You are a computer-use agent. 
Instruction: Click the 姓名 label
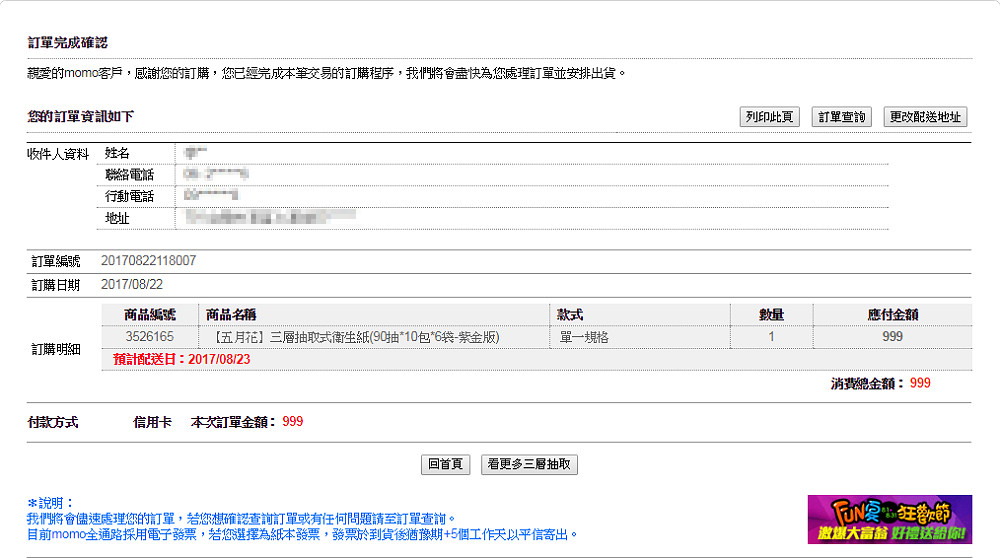click(x=117, y=153)
